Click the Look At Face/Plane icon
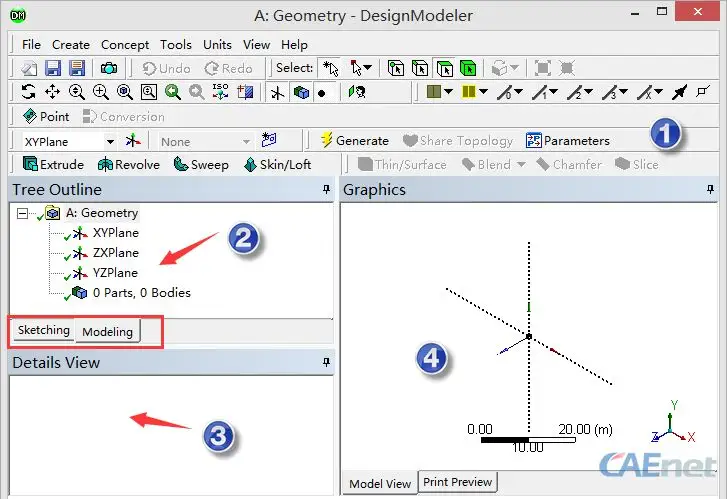Image resolution: width=727 pixels, height=499 pixels. click(245, 92)
